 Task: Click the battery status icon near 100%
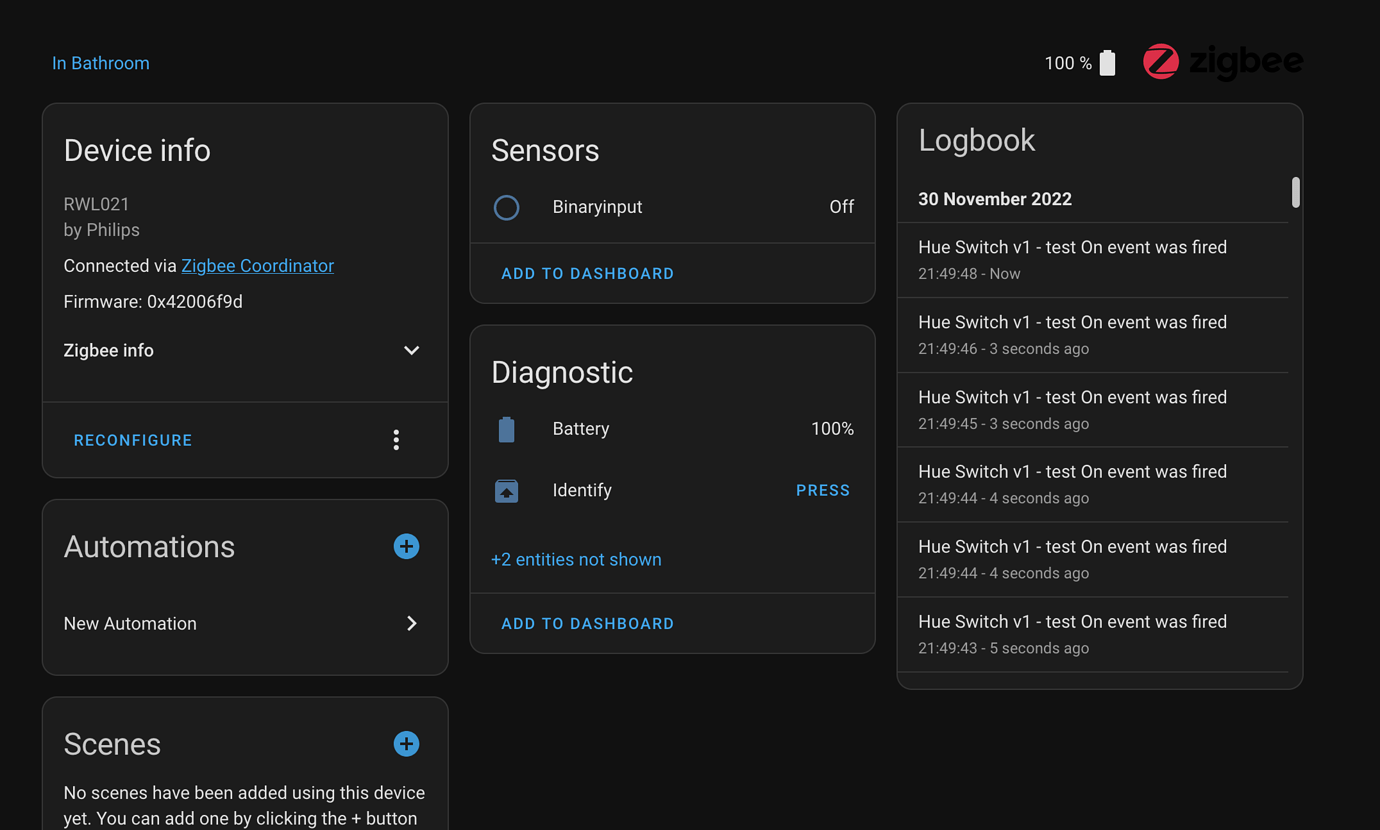click(1107, 62)
